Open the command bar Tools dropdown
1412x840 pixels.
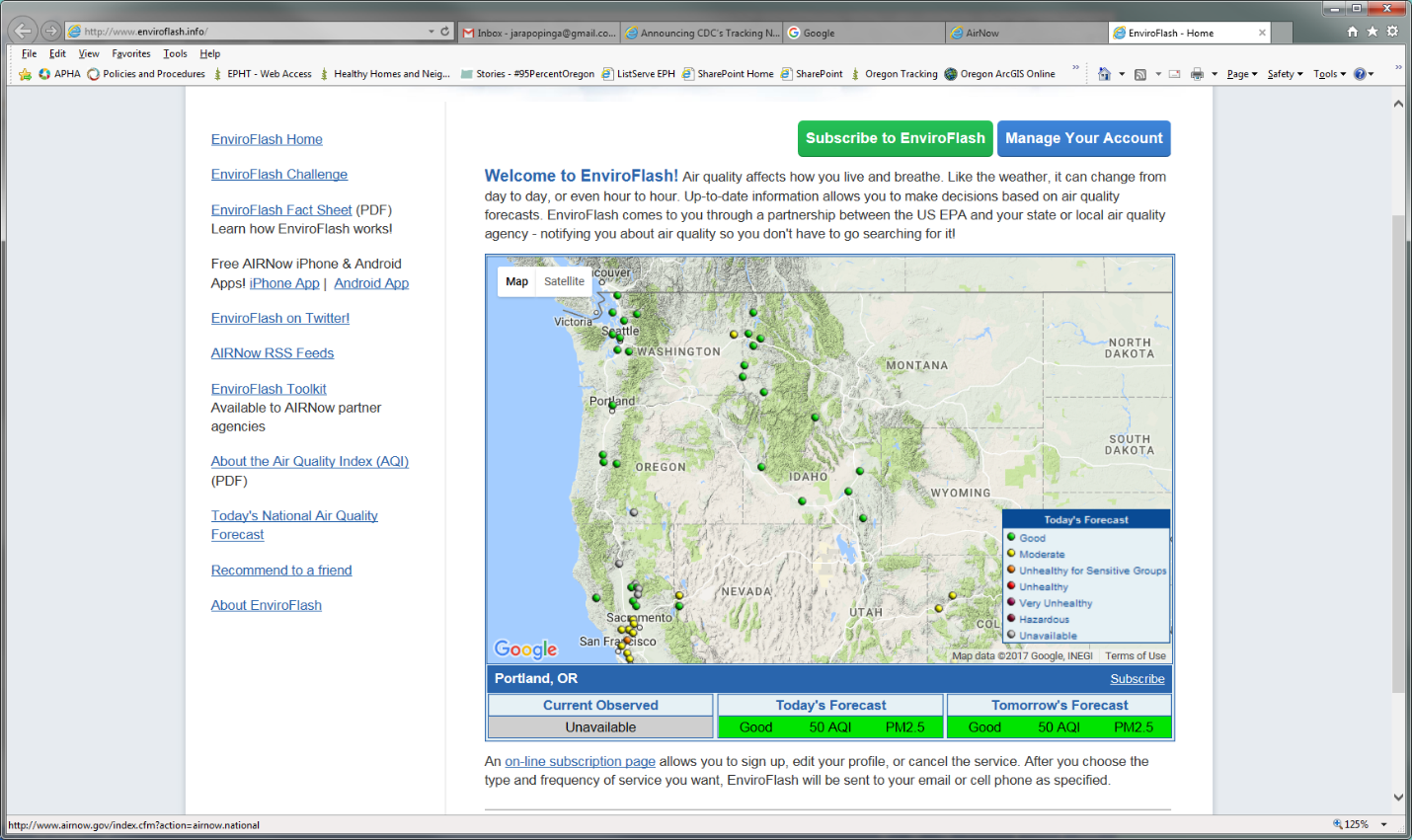[x=1330, y=74]
